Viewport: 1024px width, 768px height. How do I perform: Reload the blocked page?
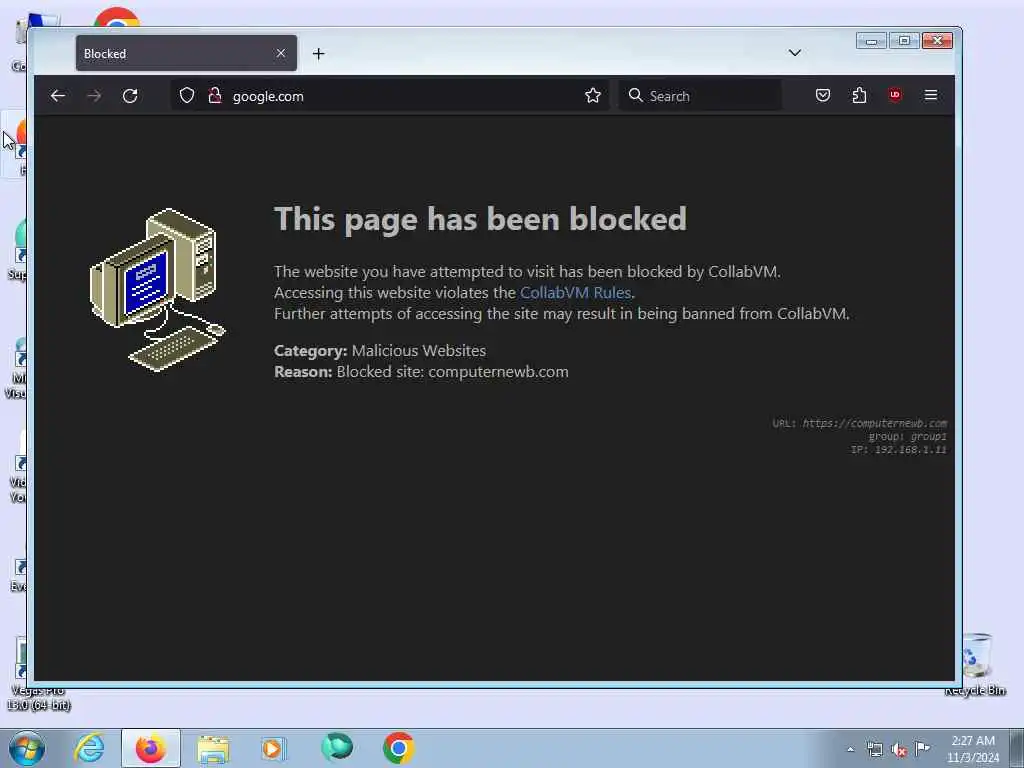click(130, 96)
